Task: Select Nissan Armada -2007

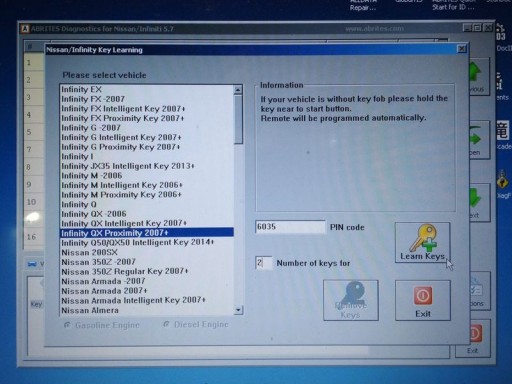Action: (x=147, y=281)
